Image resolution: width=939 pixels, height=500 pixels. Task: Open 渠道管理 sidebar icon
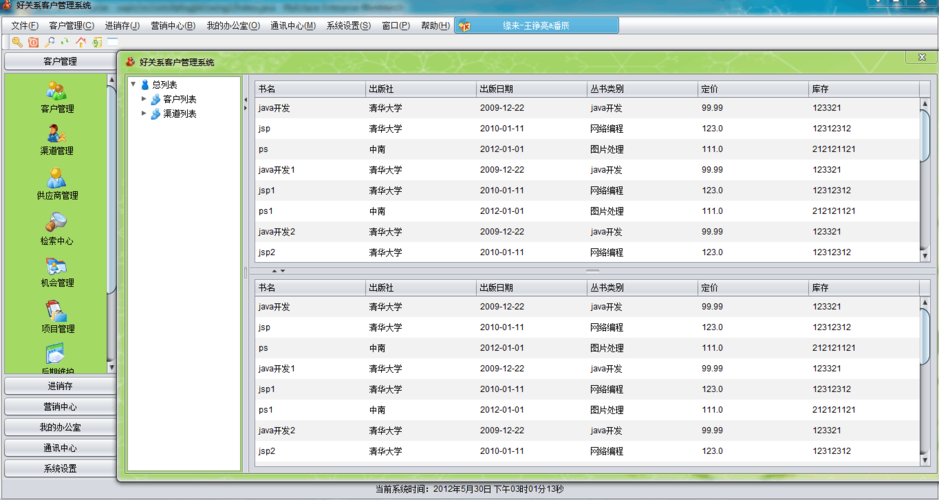coord(57,134)
